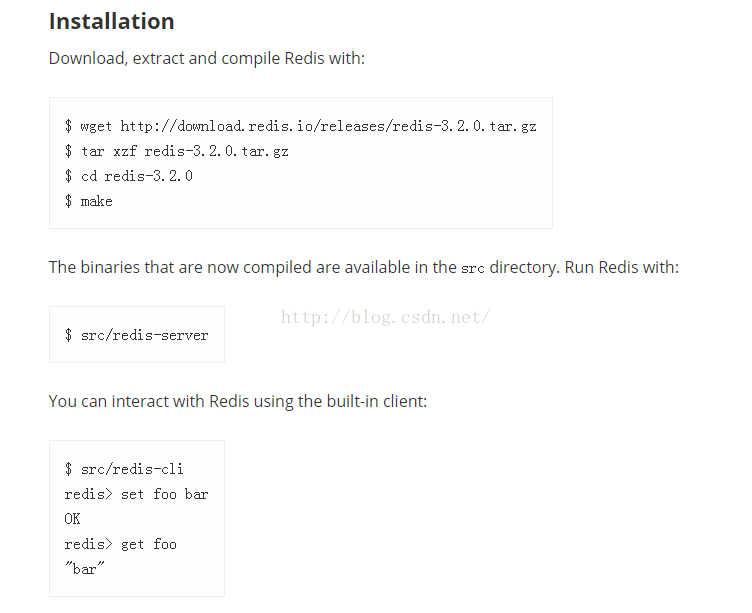
Task: Click the inline src code word
Action: click(x=472, y=269)
